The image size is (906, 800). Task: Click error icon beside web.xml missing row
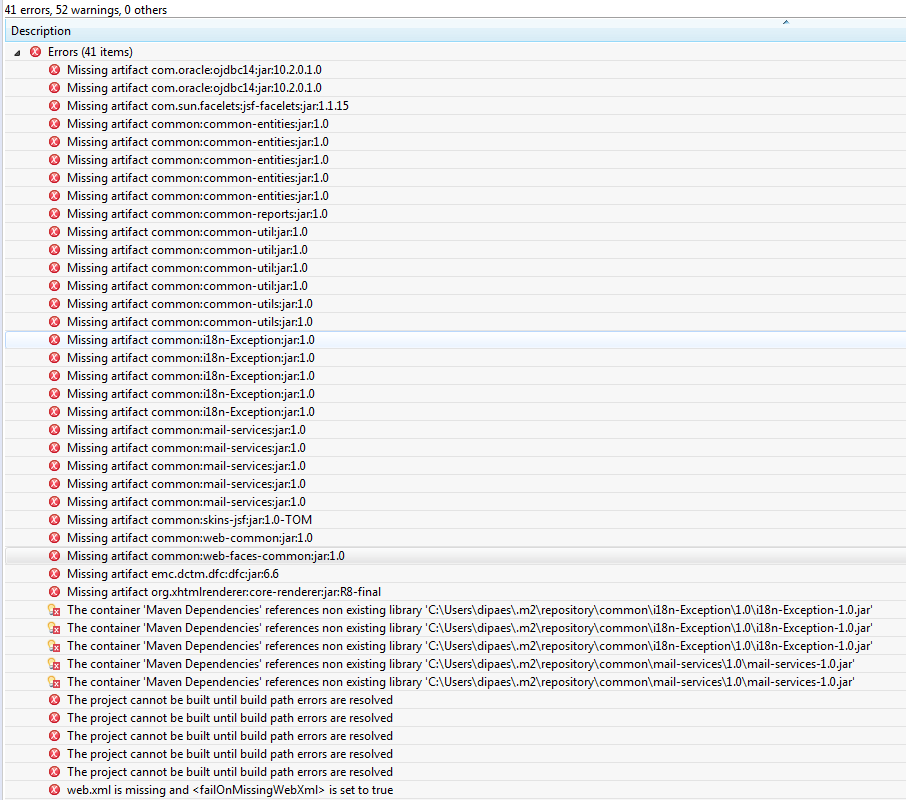click(54, 790)
